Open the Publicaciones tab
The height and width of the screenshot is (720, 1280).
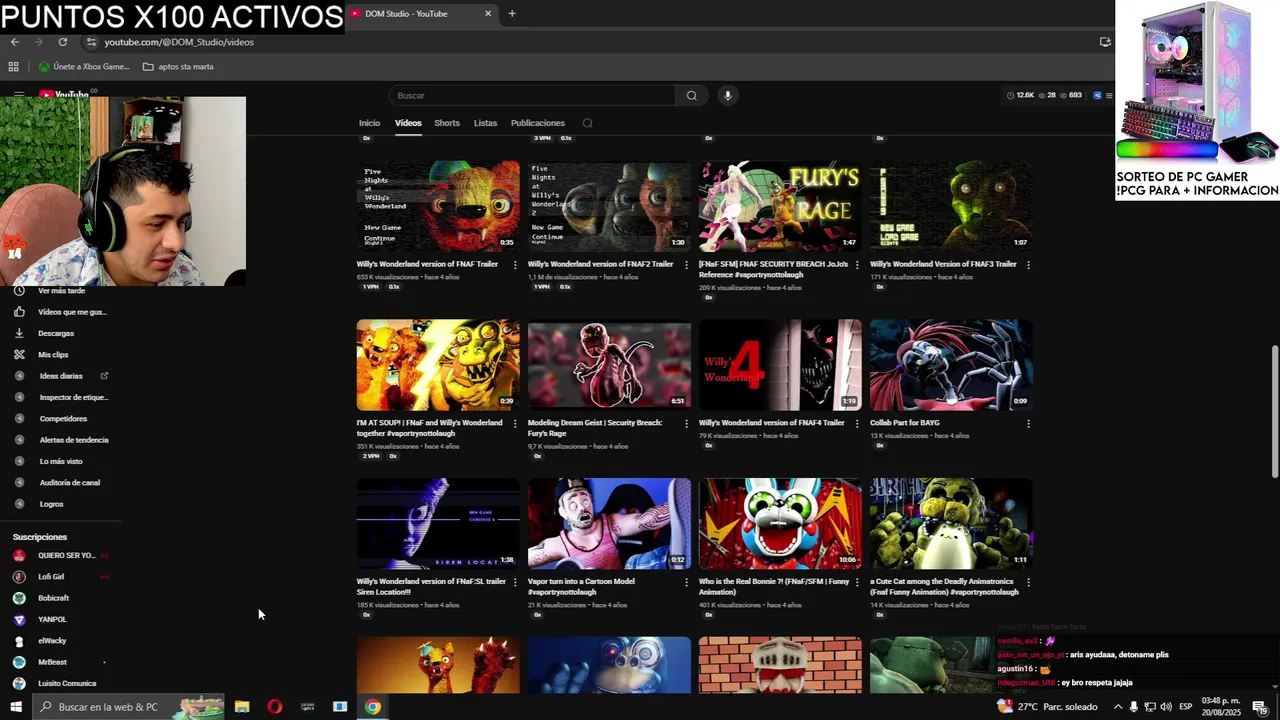point(537,123)
